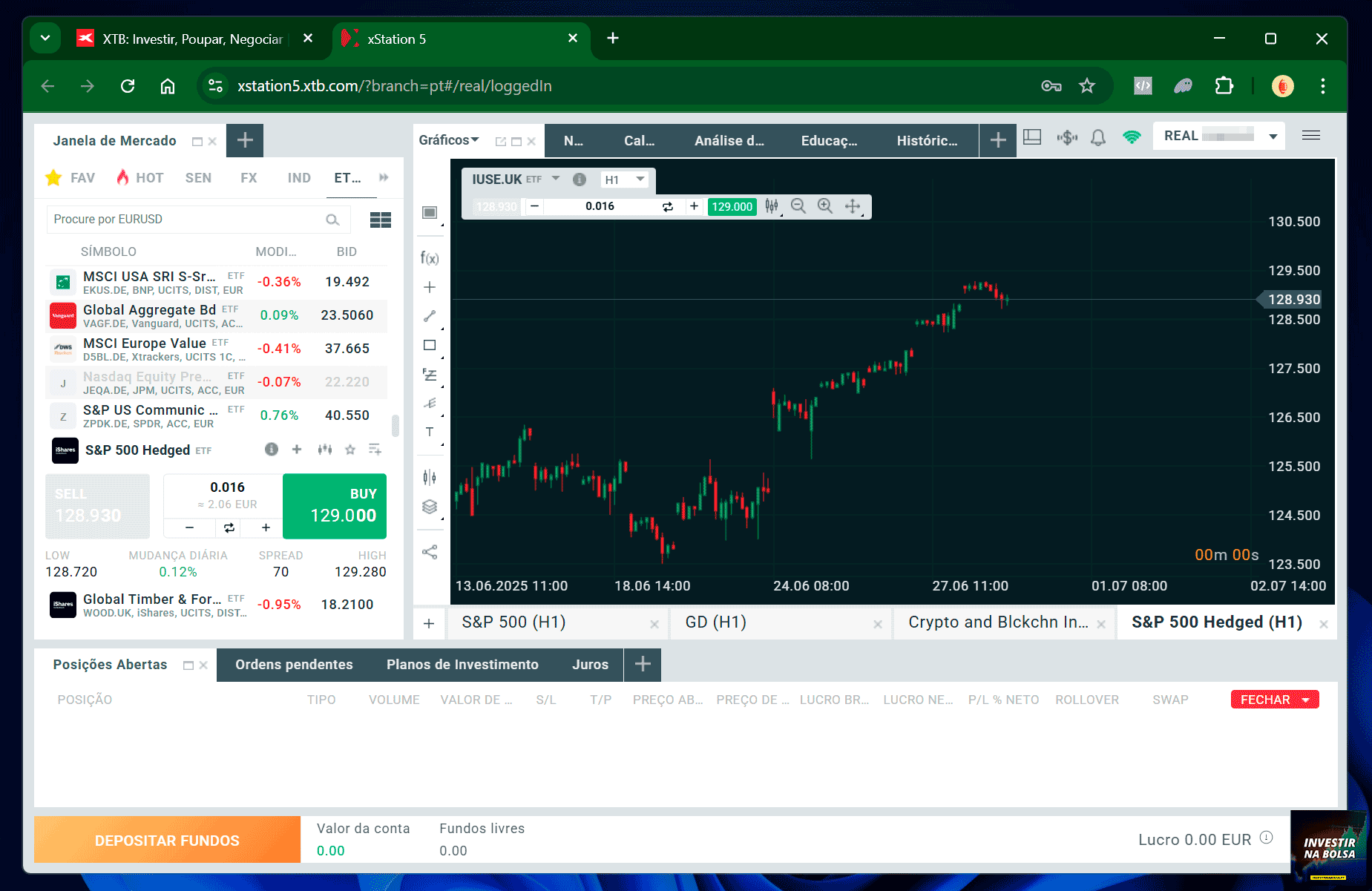This screenshot has width=1372, height=891.
Task: Open the indicators f(x) tool
Action: click(x=430, y=257)
